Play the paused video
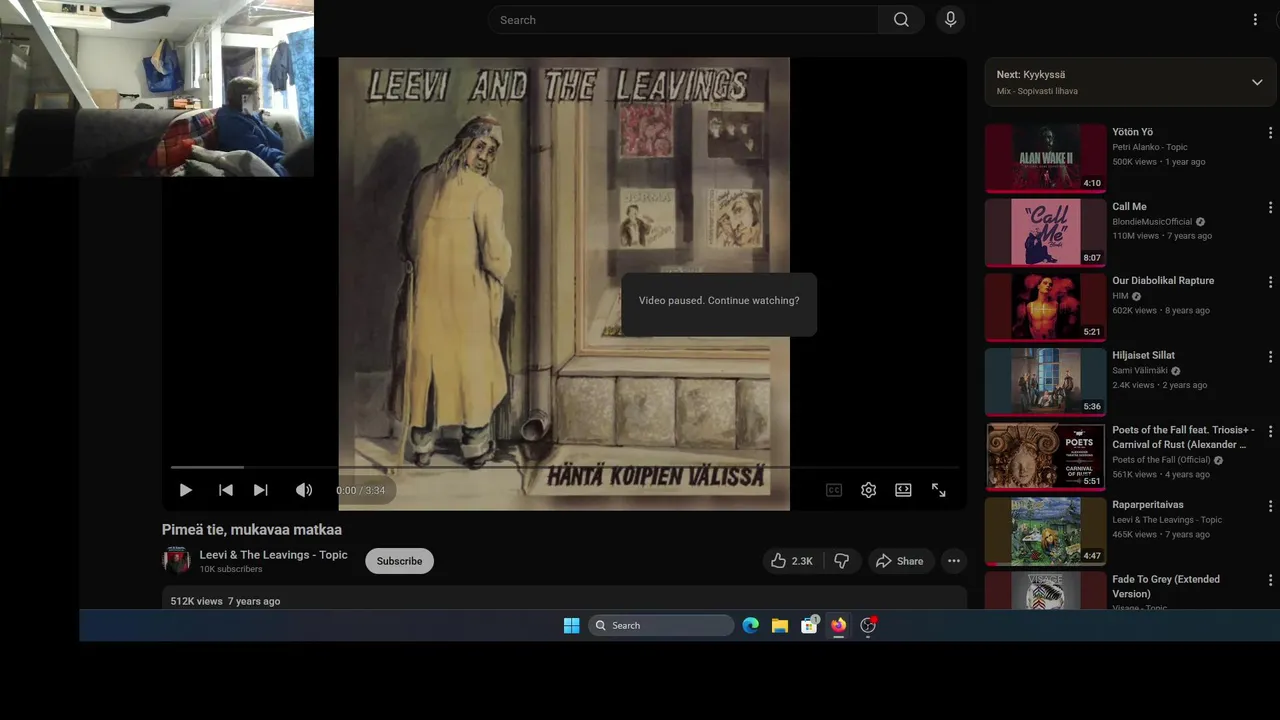 coord(185,490)
